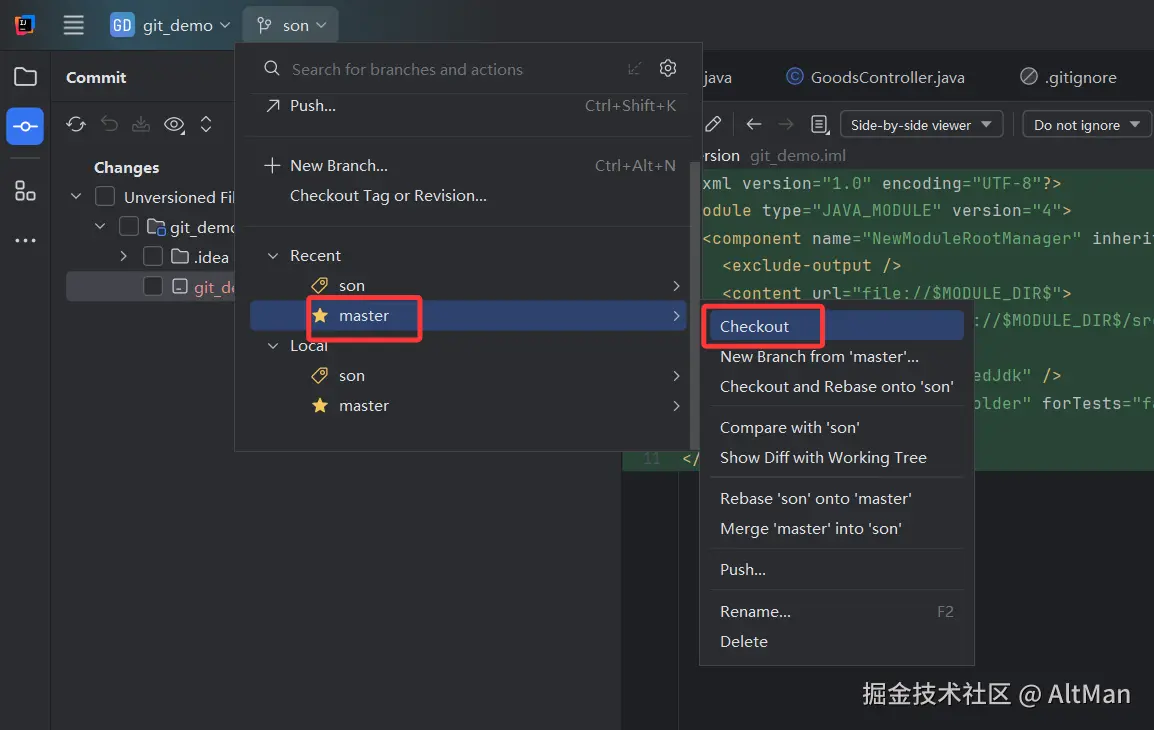Open branch popup settings gear

[x=668, y=68]
